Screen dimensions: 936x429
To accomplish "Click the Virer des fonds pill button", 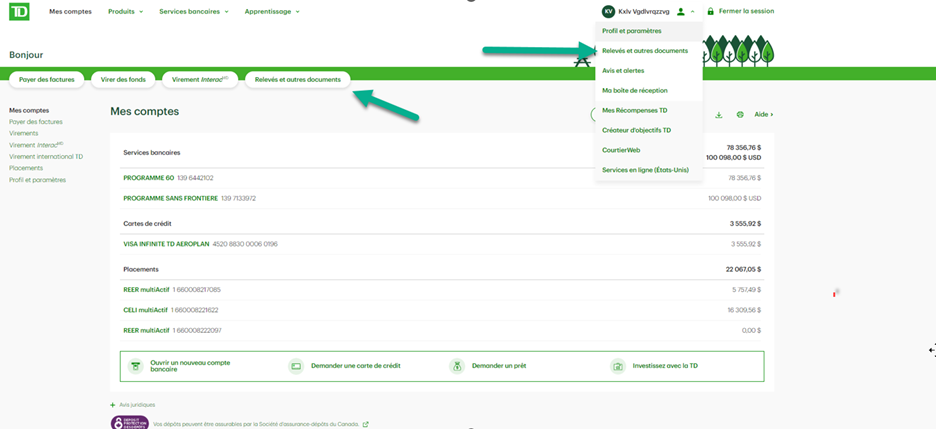I will (x=123, y=79).
